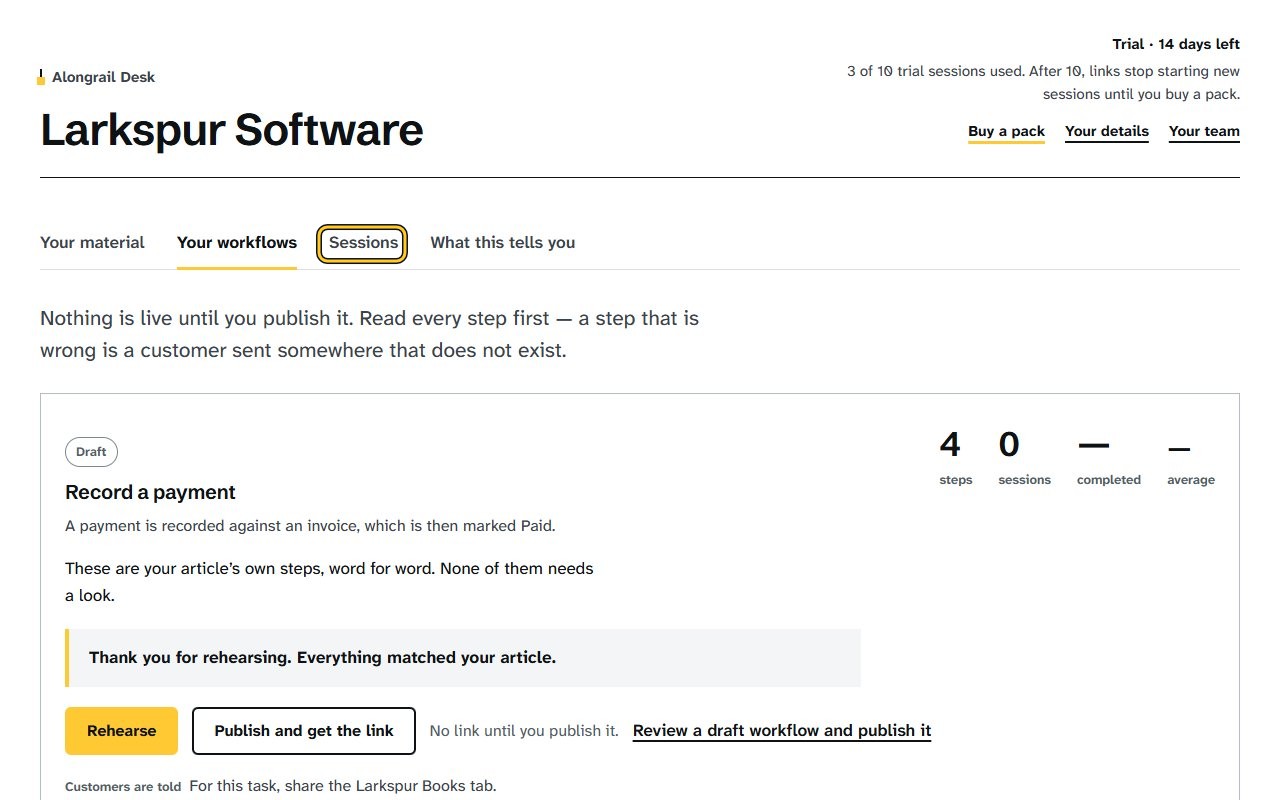Viewport: 1280px width, 800px height.
Task: Click Publish and get the link
Action: (304, 731)
